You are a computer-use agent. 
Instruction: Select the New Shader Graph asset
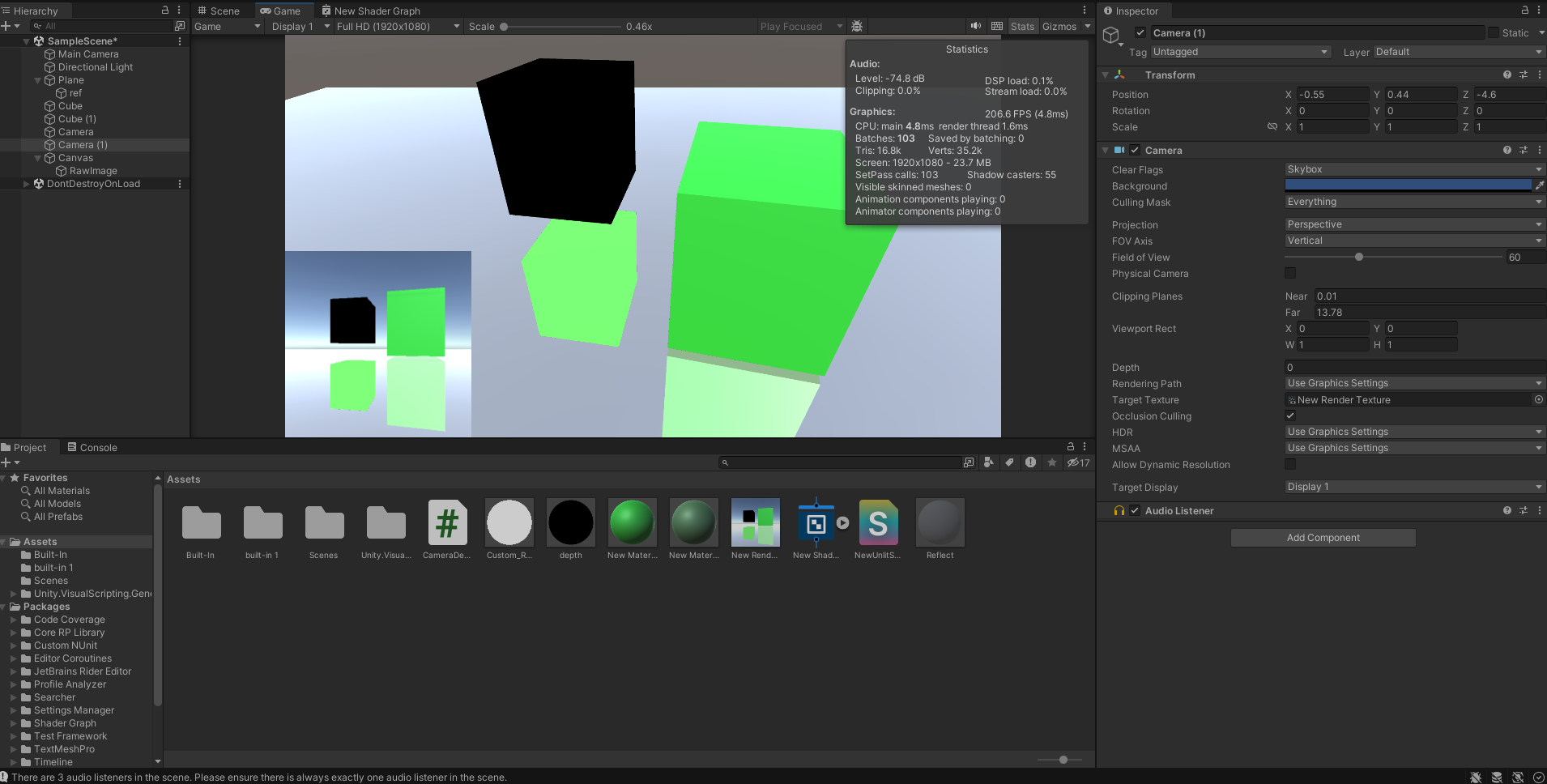click(816, 522)
